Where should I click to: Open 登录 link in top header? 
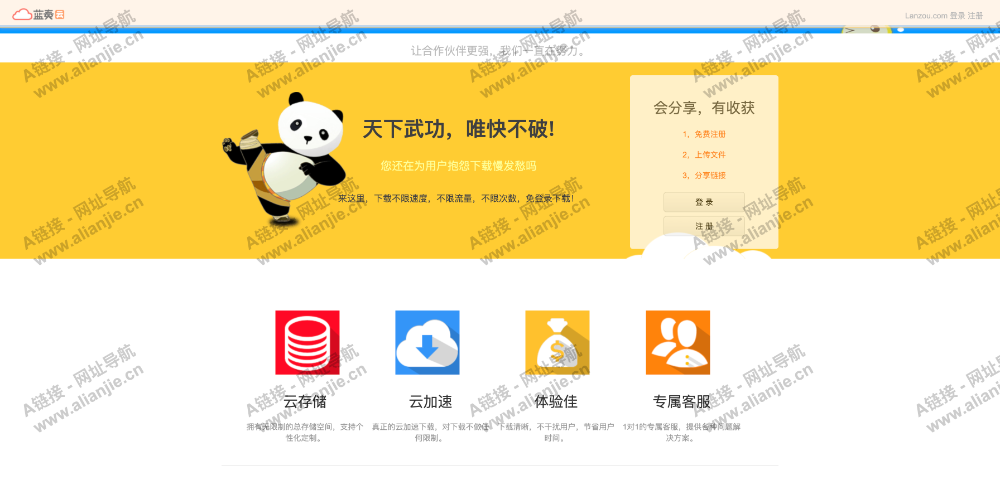pos(957,16)
